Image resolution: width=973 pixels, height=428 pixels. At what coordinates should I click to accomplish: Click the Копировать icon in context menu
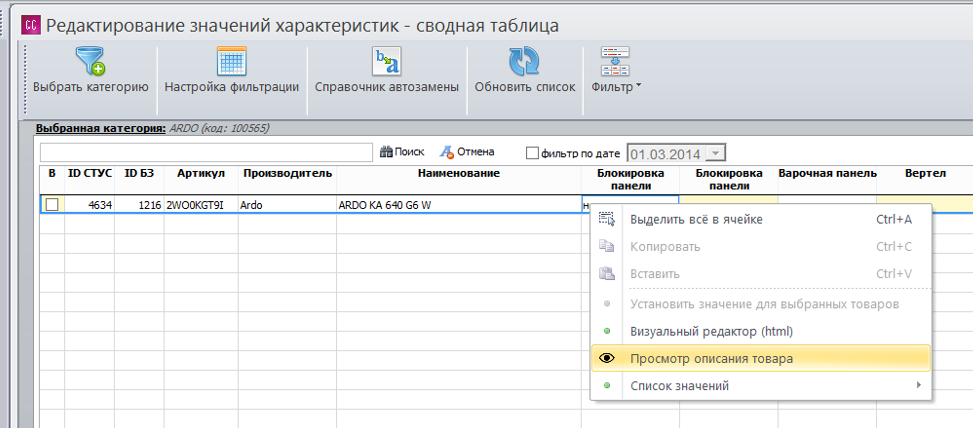tap(606, 246)
